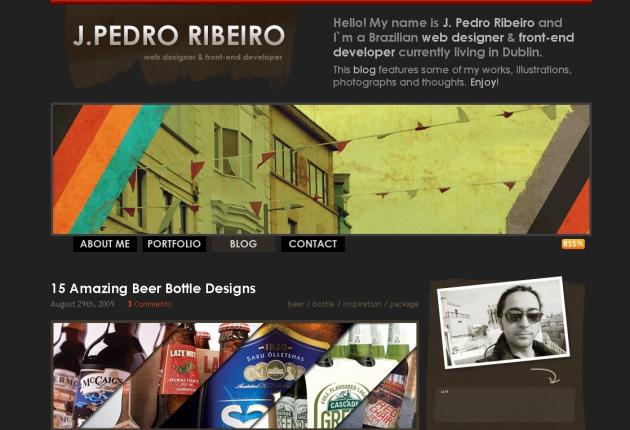Open the ABOUT ME menu item
630x430 pixels.
click(x=105, y=244)
